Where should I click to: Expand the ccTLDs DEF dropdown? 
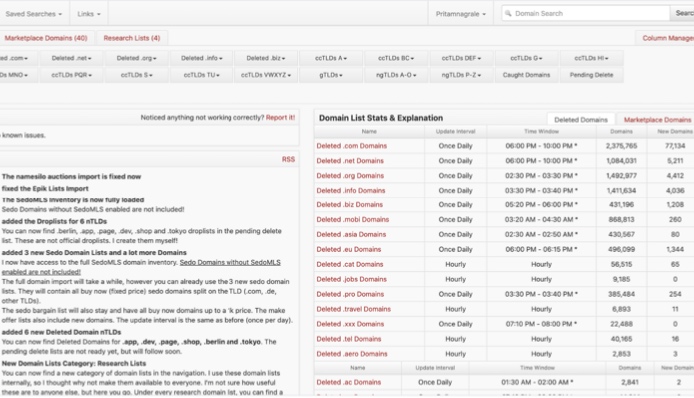[x=461, y=58]
